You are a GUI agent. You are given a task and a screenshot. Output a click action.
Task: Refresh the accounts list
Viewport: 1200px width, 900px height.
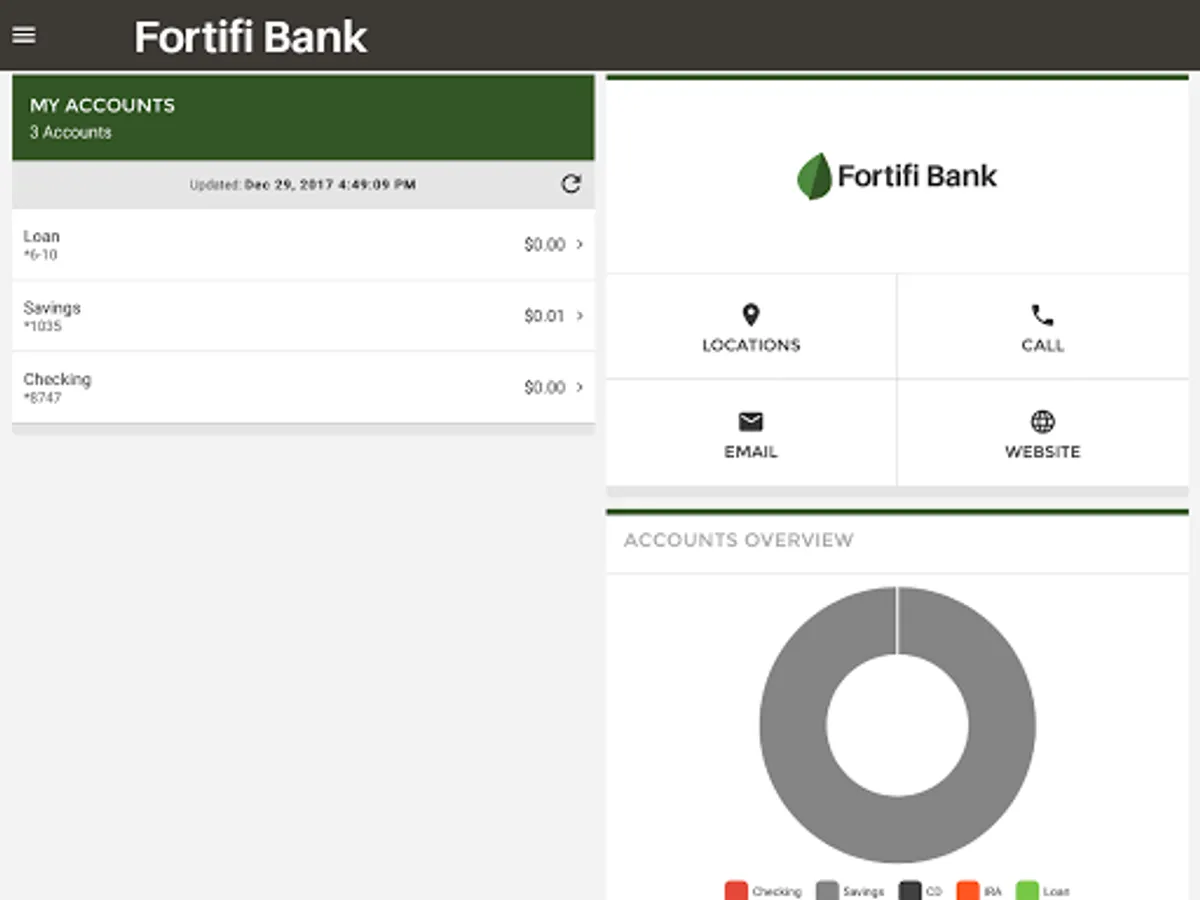click(571, 184)
